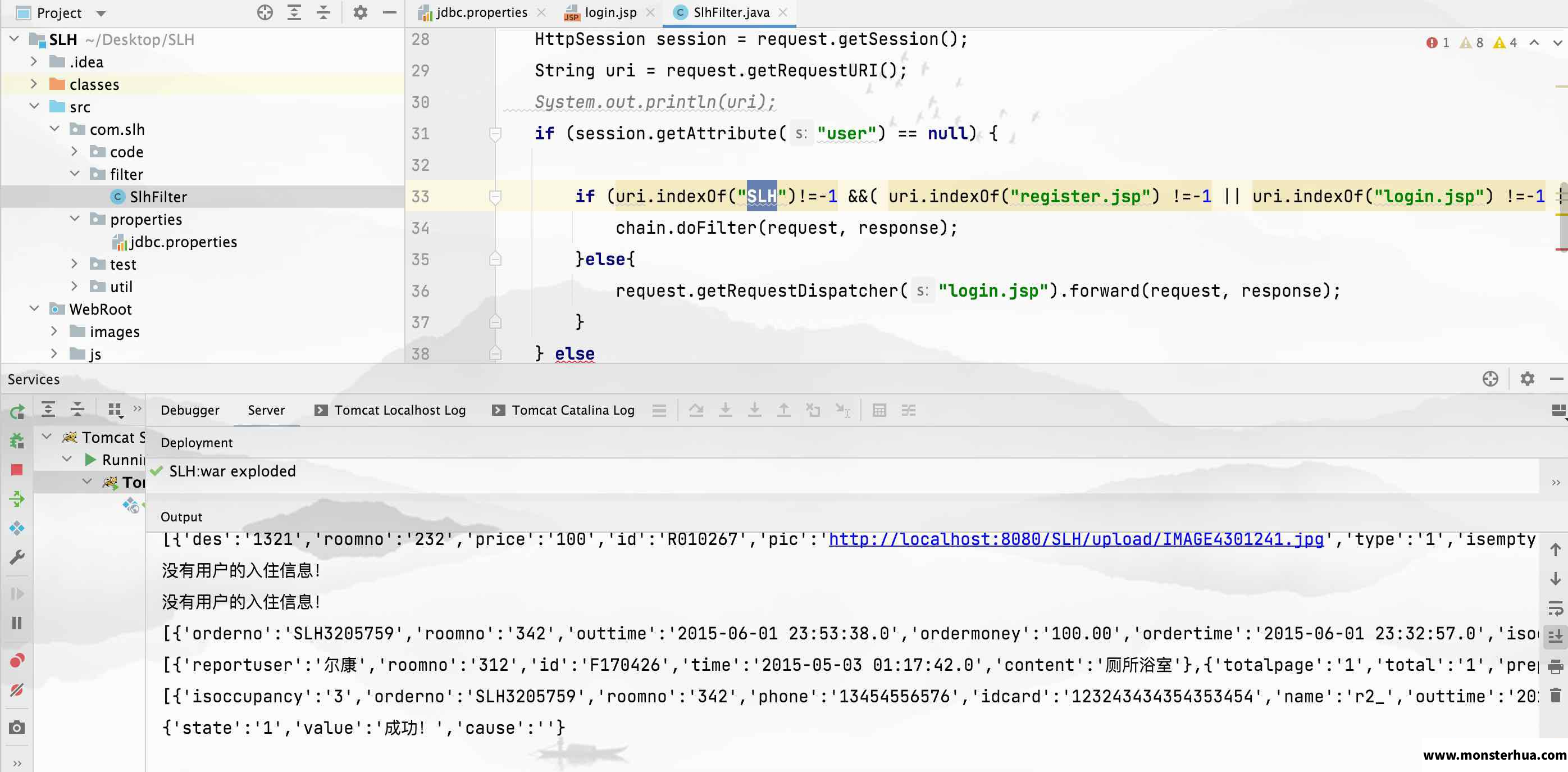Open the localhost IMAGE4301241.jpg link

coord(1075,539)
